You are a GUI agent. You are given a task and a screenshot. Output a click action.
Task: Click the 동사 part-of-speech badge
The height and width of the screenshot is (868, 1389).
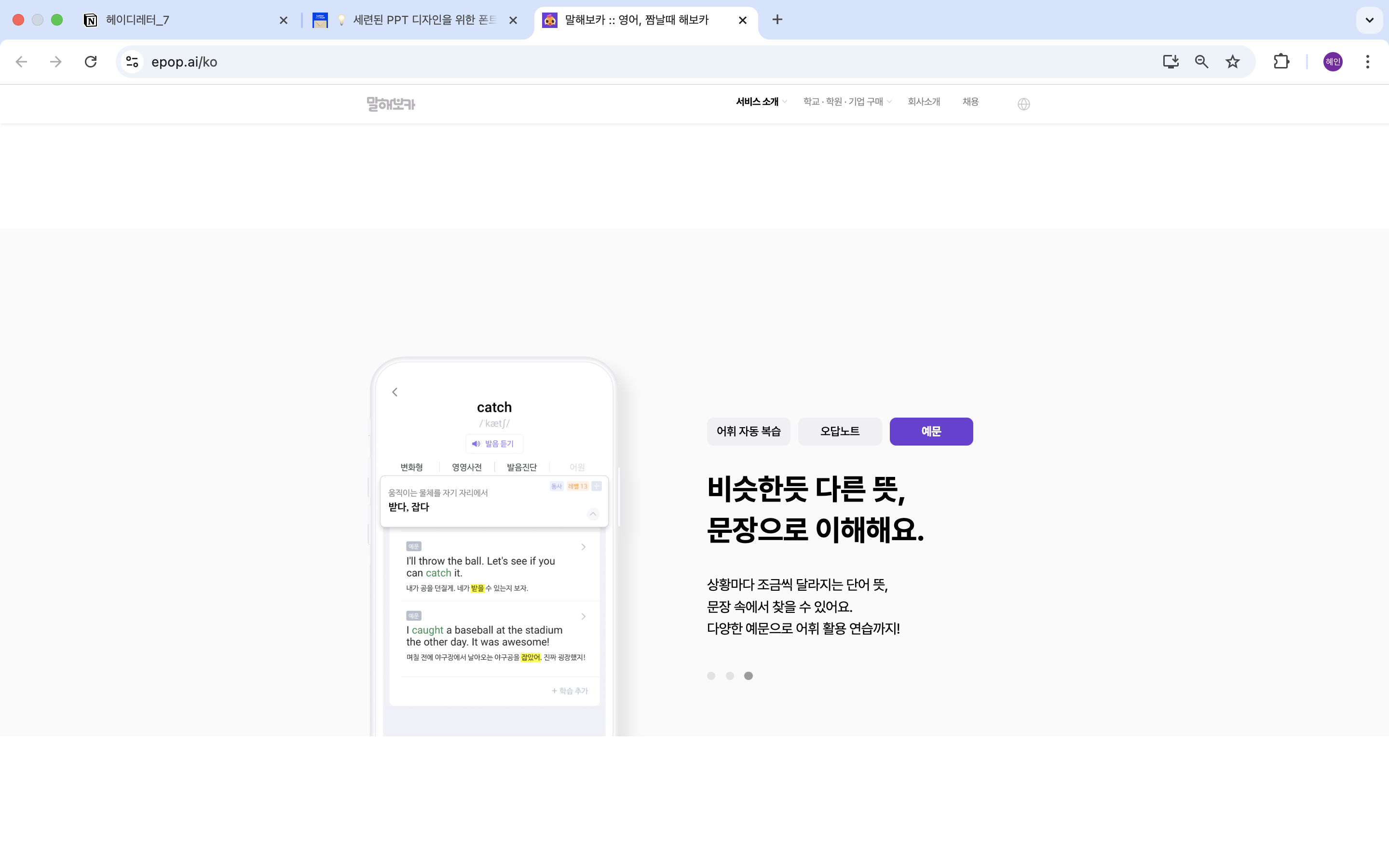(x=556, y=486)
